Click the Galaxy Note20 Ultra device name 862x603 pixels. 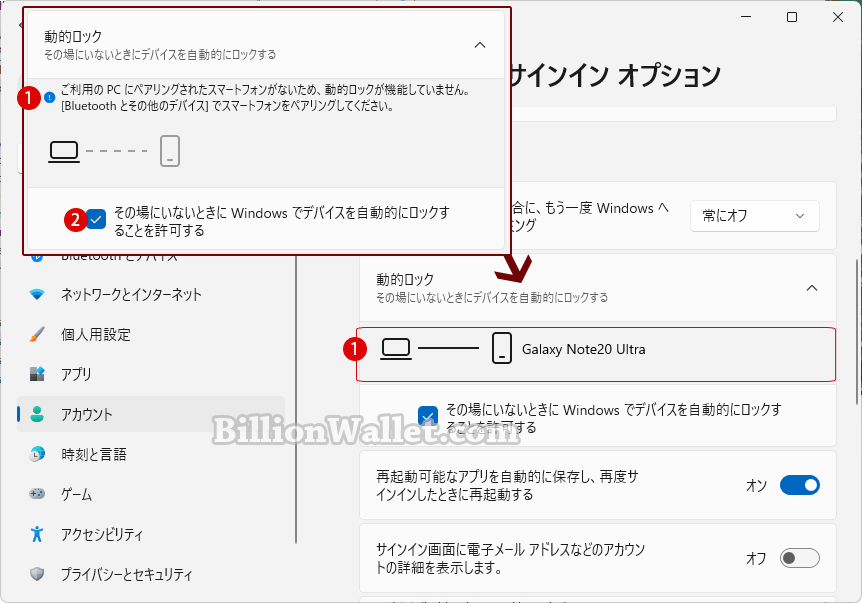point(583,350)
